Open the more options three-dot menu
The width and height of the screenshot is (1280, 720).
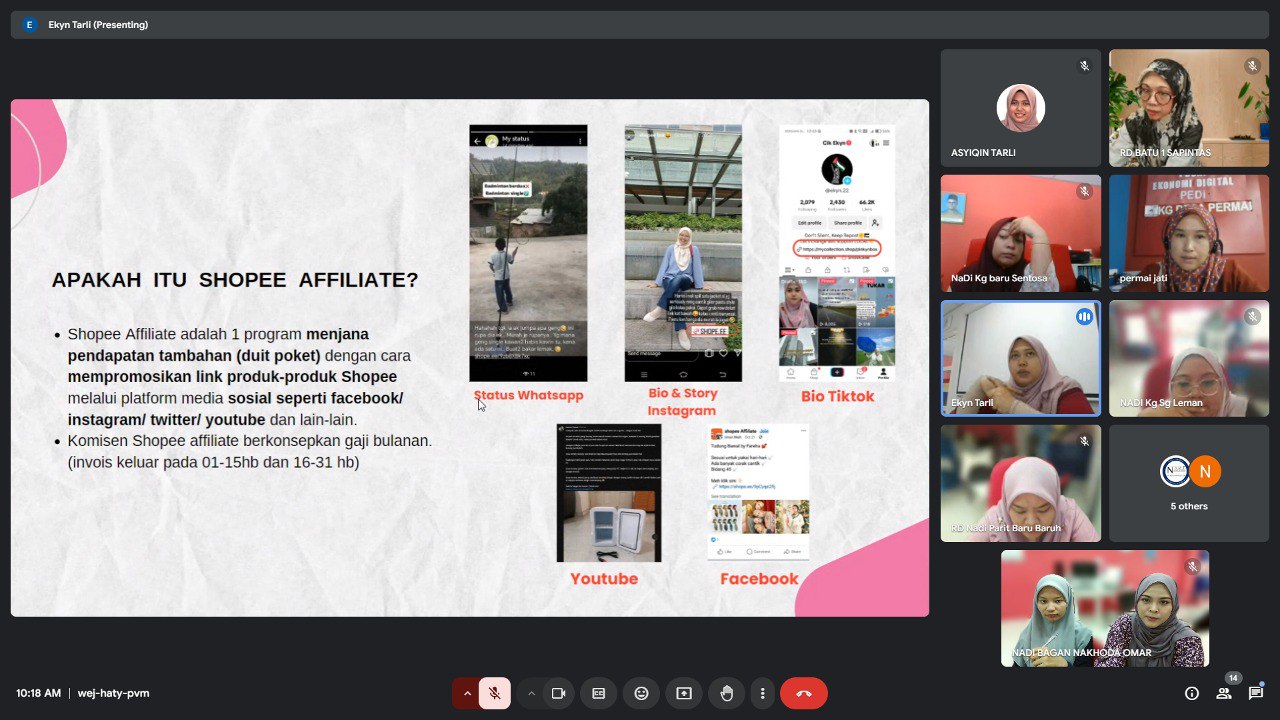click(763, 693)
